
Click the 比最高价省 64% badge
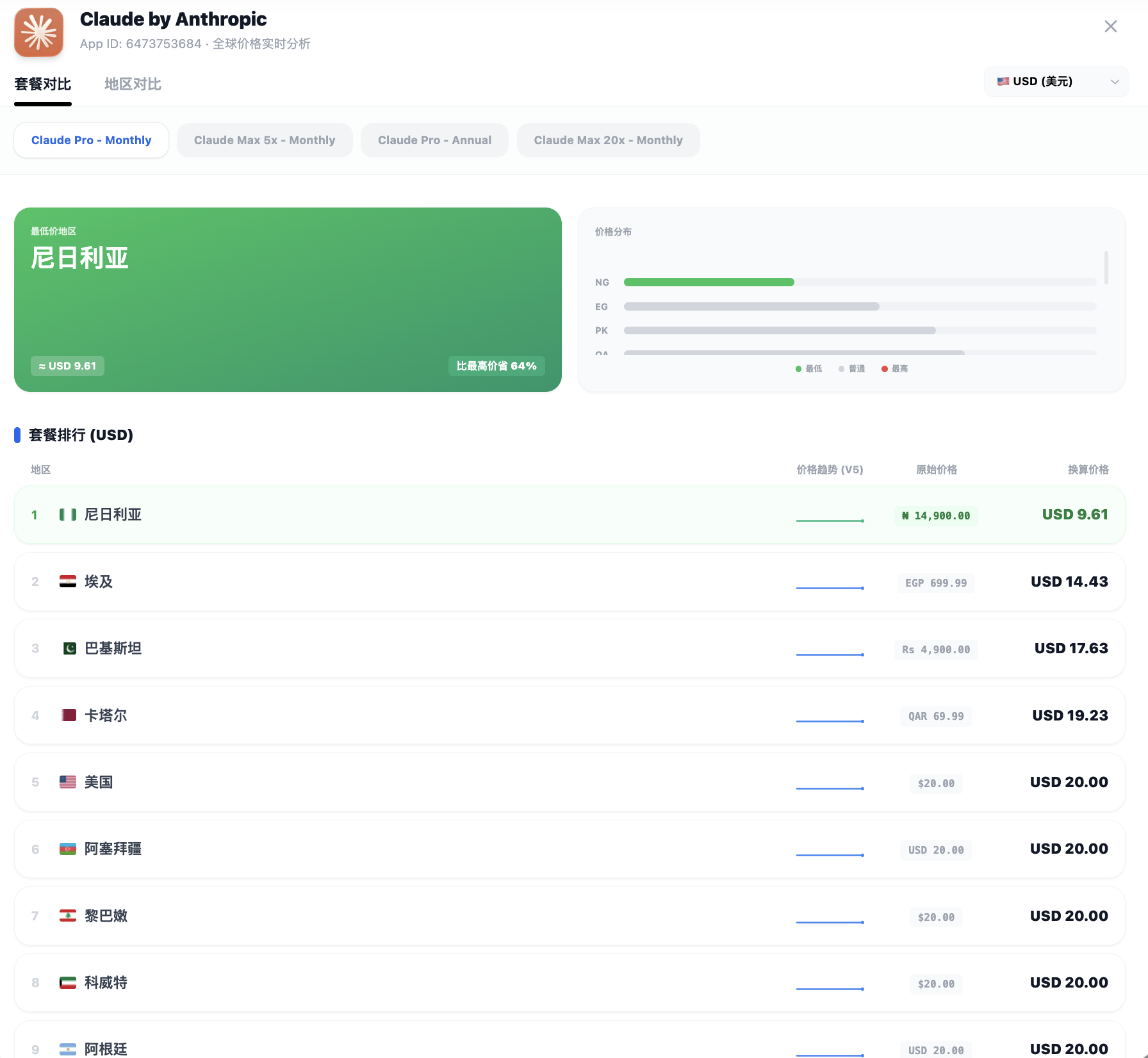point(496,366)
